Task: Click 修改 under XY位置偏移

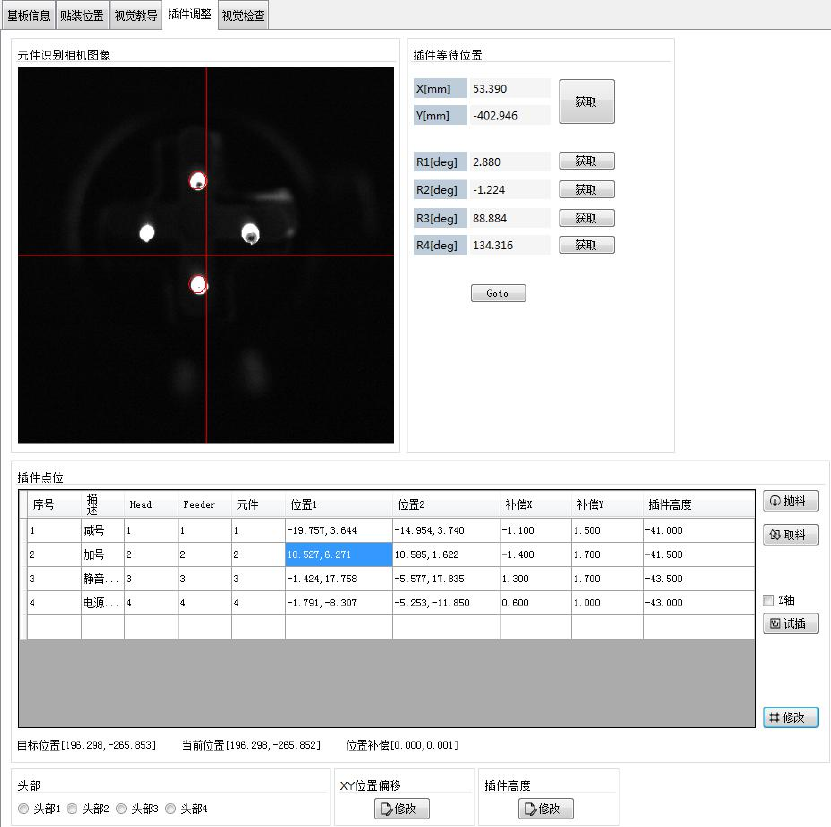Action: [x=401, y=808]
